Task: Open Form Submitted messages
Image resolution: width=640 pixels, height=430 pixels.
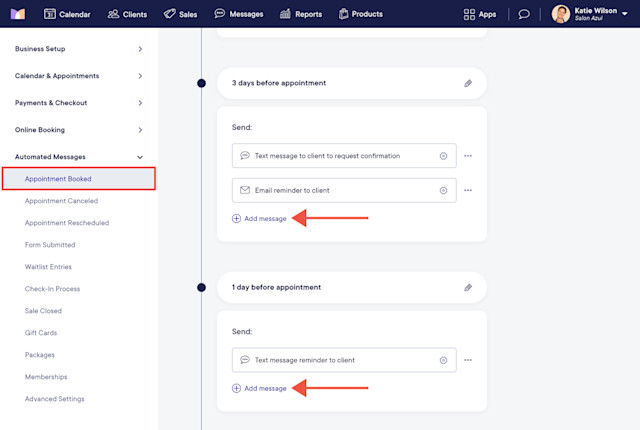Action: point(50,245)
